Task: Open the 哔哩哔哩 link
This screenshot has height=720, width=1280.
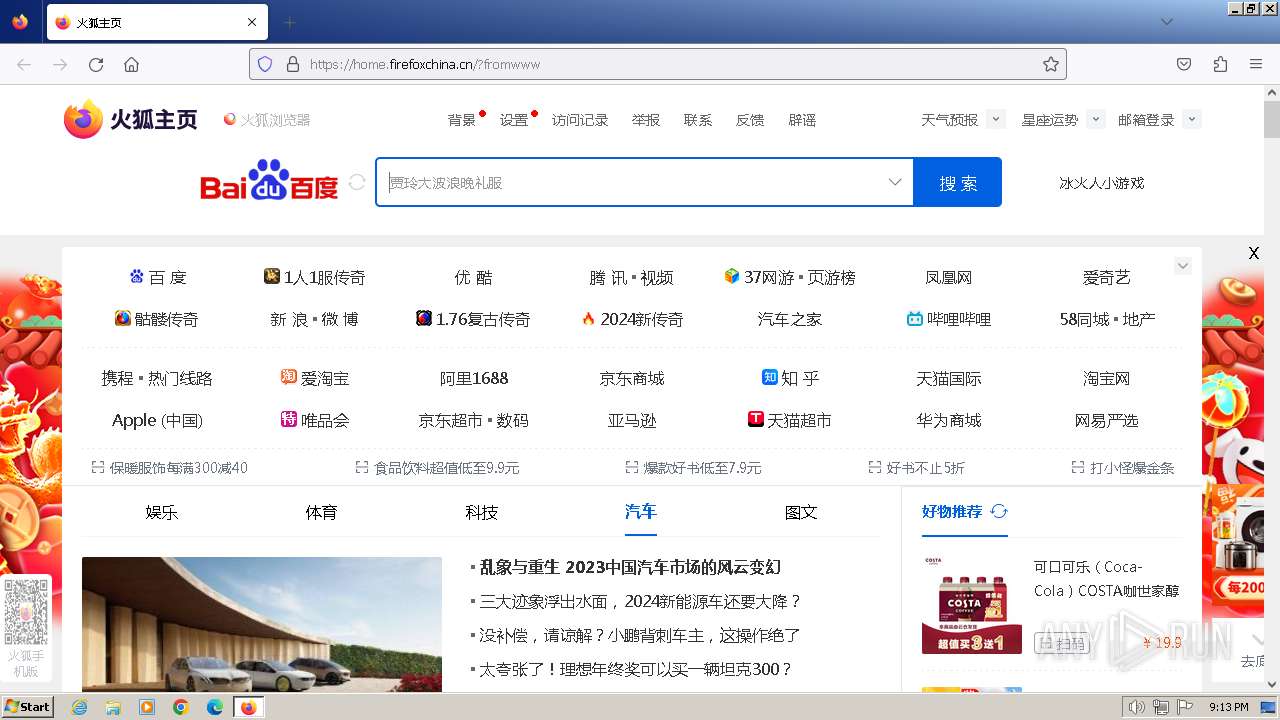Action: coord(949,319)
